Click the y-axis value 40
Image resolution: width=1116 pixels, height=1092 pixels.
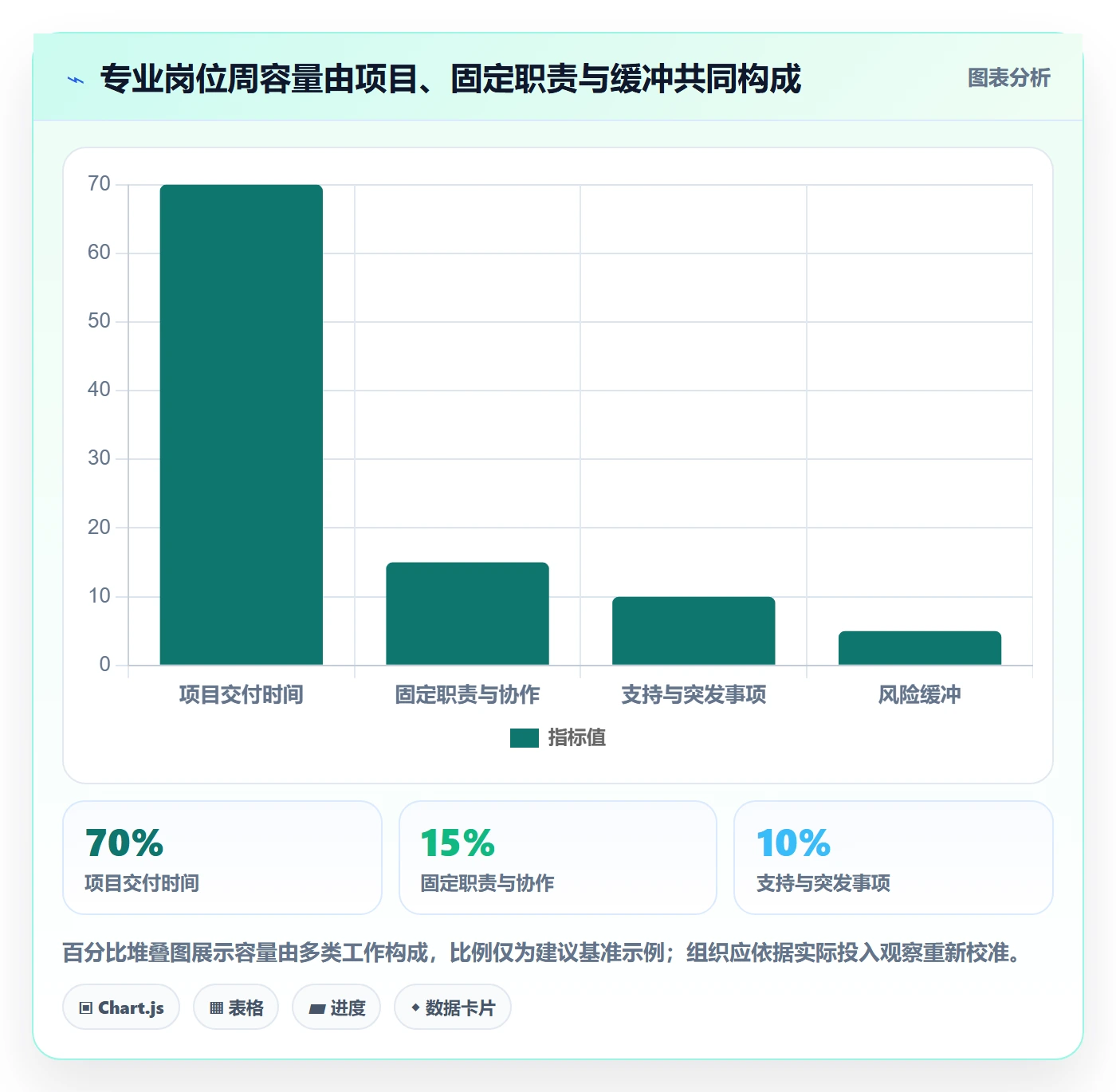(99, 390)
